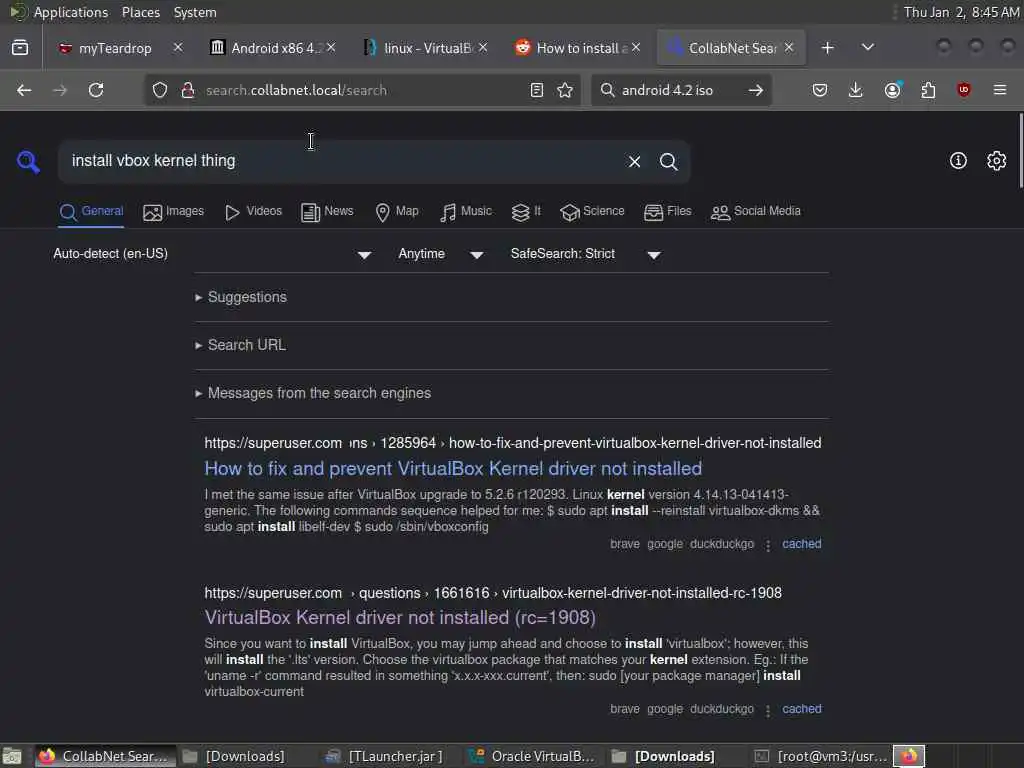Run search with the magnifier button
Screen dimensions: 1024x768
(668, 161)
